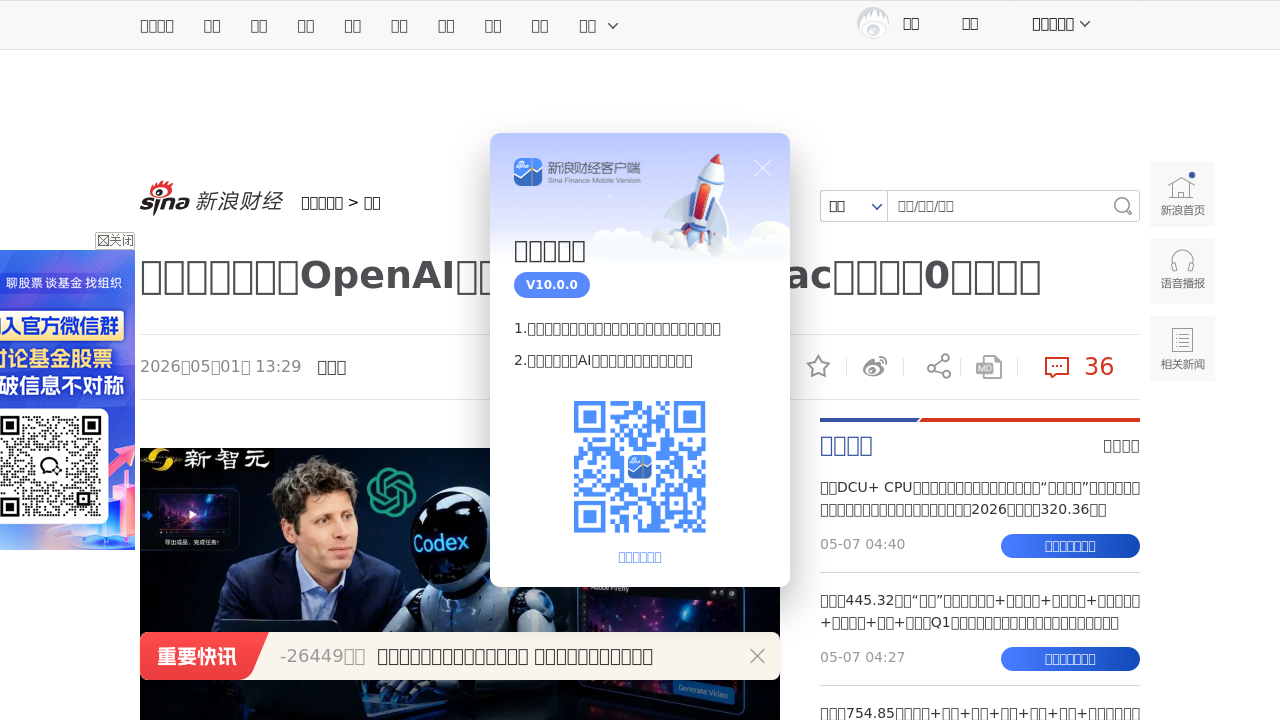
Task: Click the user avatar icon in top bar
Action: click(873, 24)
